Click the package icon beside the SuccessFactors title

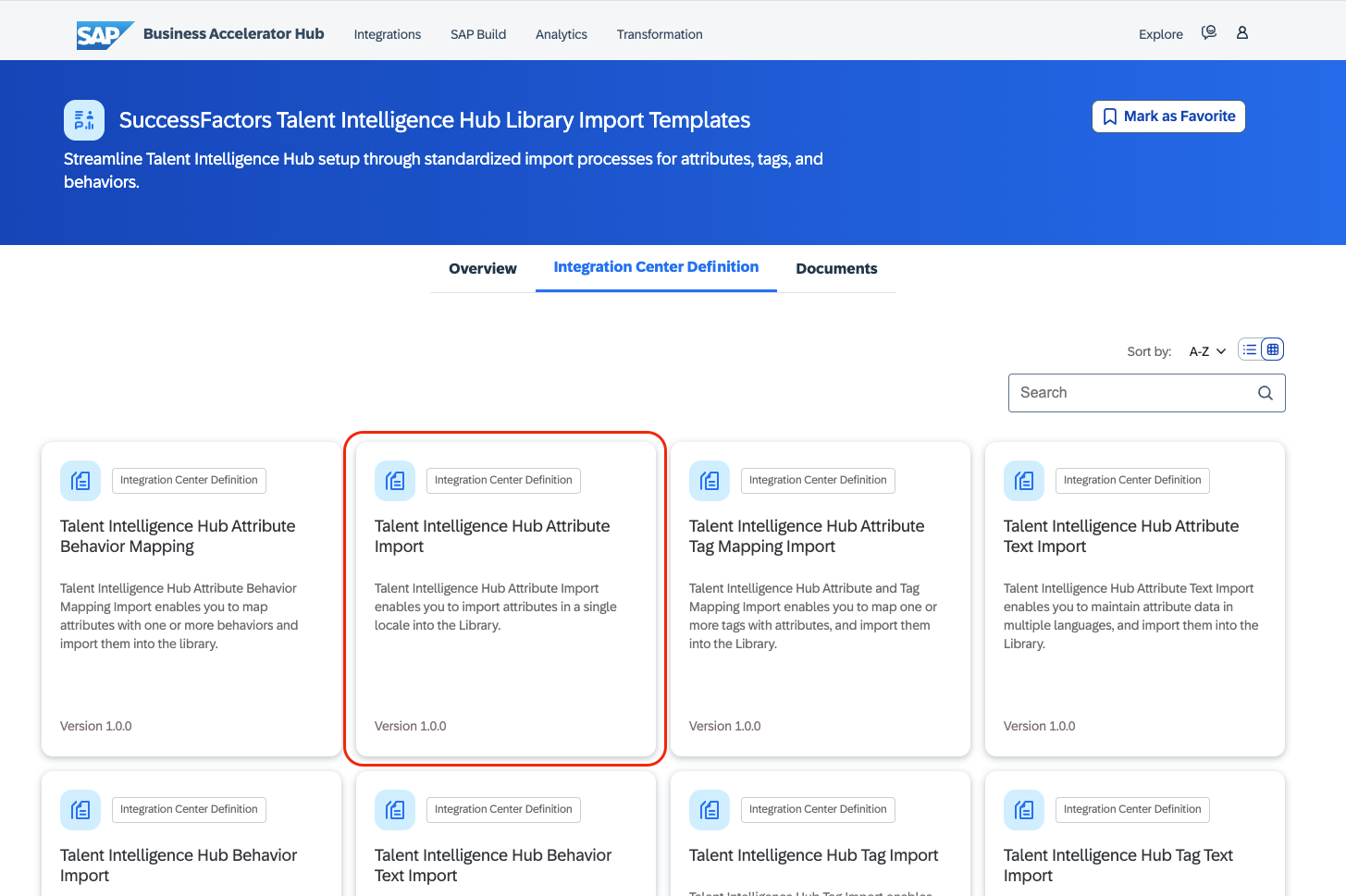tap(84, 120)
